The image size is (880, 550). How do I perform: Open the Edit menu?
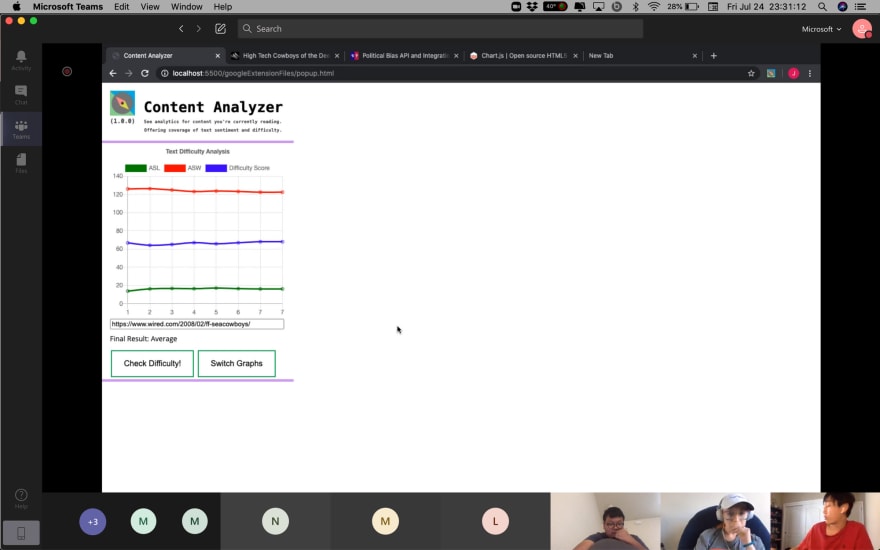(121, 7)
